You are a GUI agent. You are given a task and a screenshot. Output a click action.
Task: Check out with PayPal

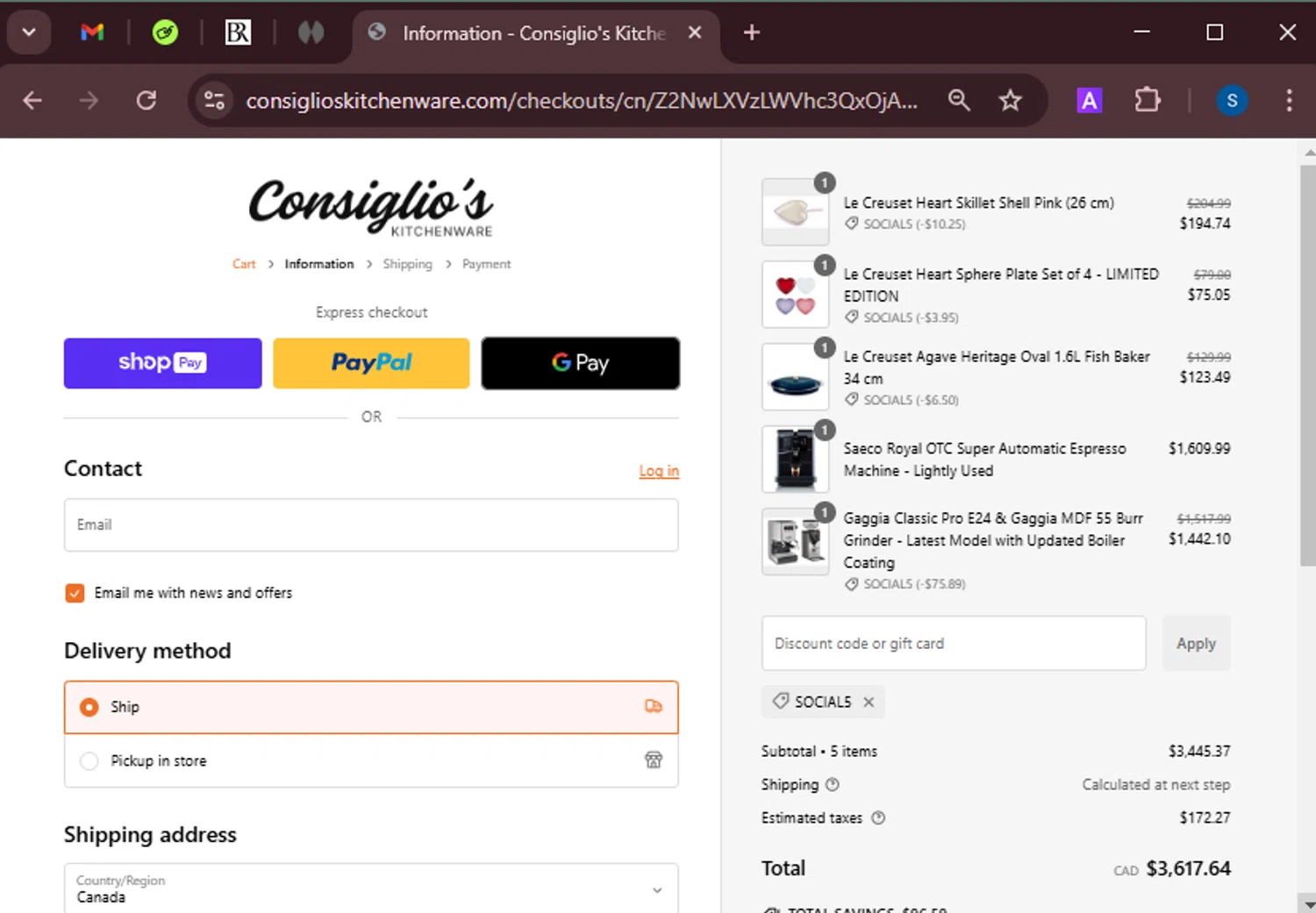pyautogui.click(x=371, y=363)
